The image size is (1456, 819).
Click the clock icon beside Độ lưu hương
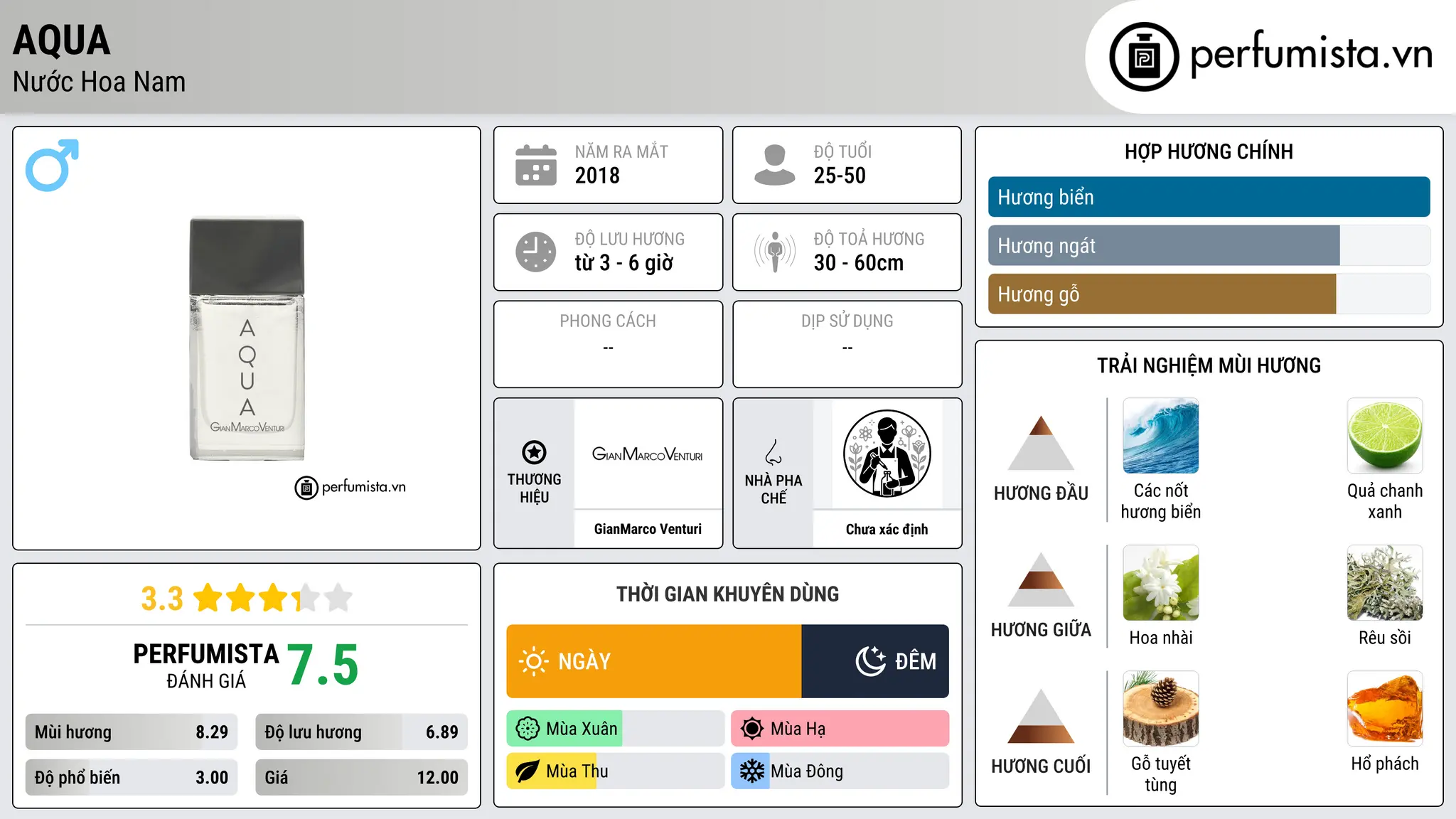[x=536, y=252]
